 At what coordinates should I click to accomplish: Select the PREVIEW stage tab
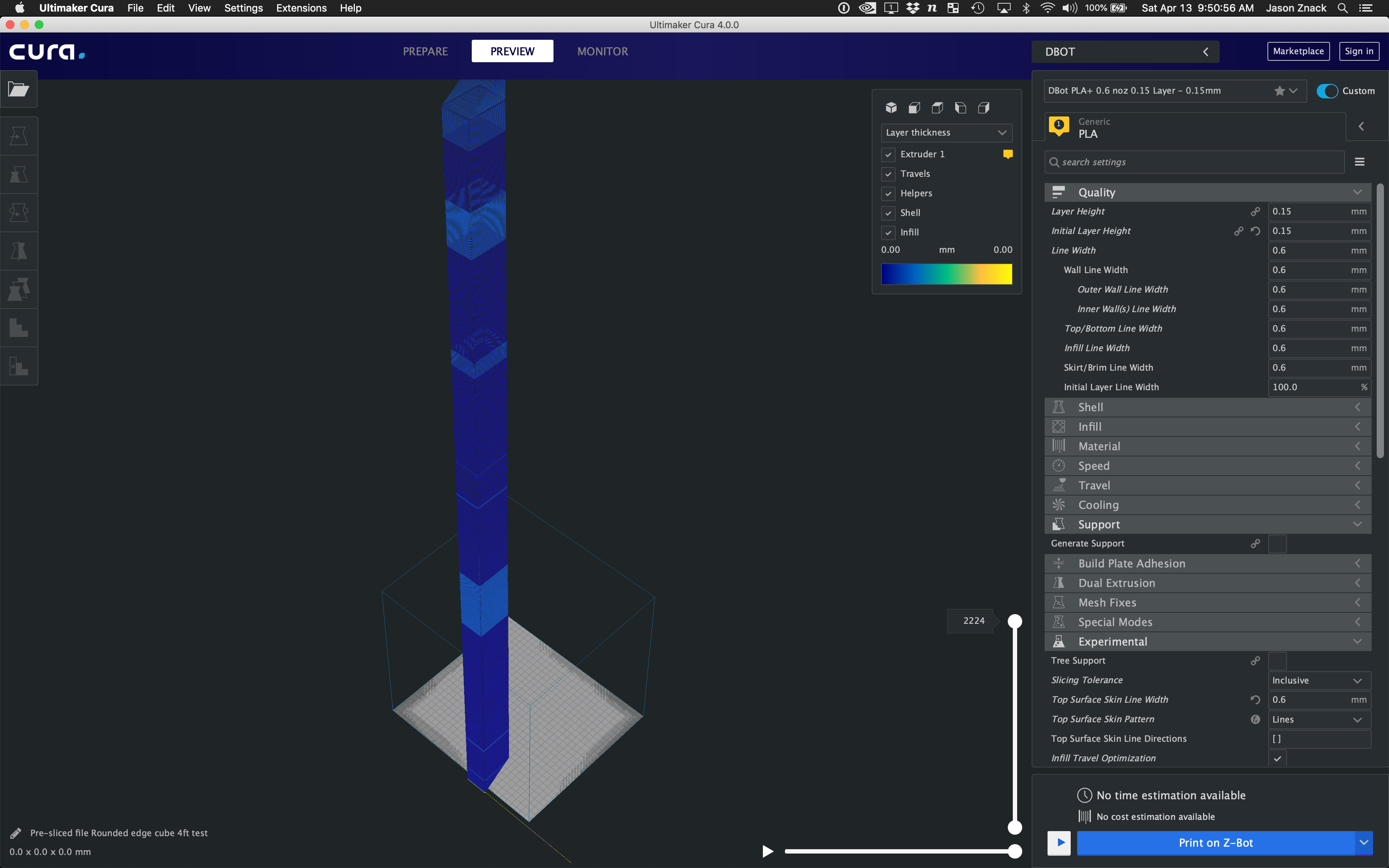click(x=512, y=51)
